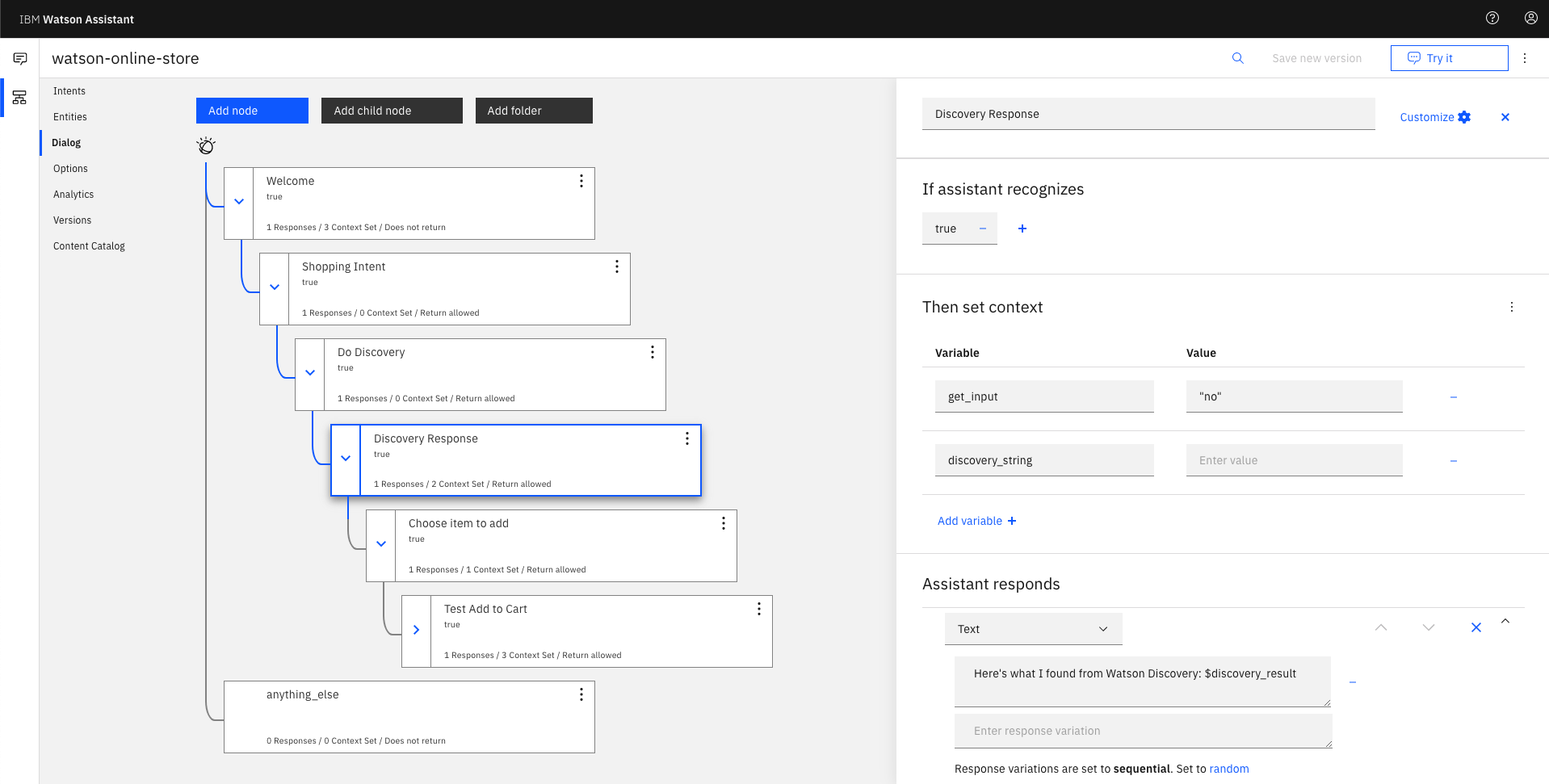Click the Add folder button
Viewport: 1549px width, 784px height.
coord(534,111)
